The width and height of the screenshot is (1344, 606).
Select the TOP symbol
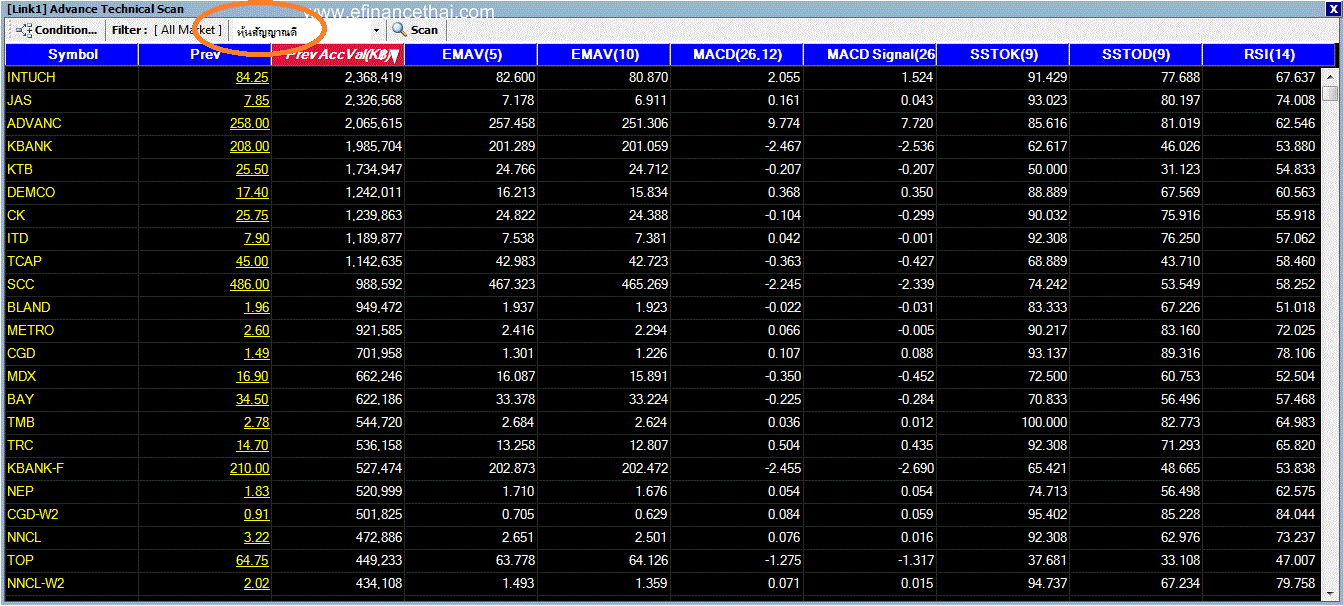pos(20,560)
